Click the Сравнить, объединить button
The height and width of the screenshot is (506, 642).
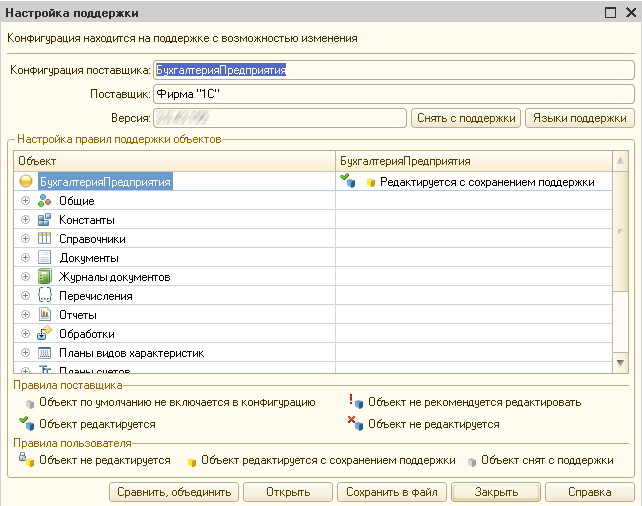click(x=175, y=492)
